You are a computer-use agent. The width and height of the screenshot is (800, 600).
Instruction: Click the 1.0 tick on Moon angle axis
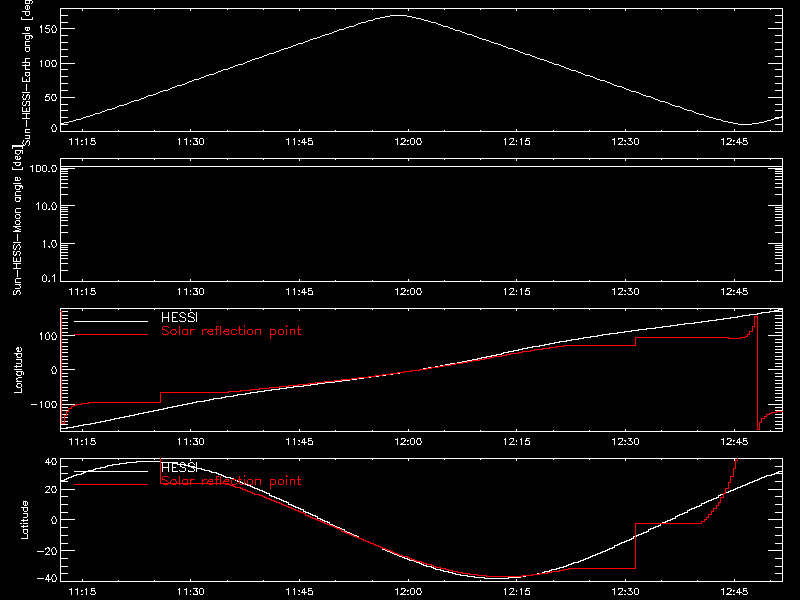(x=49, y=244)
